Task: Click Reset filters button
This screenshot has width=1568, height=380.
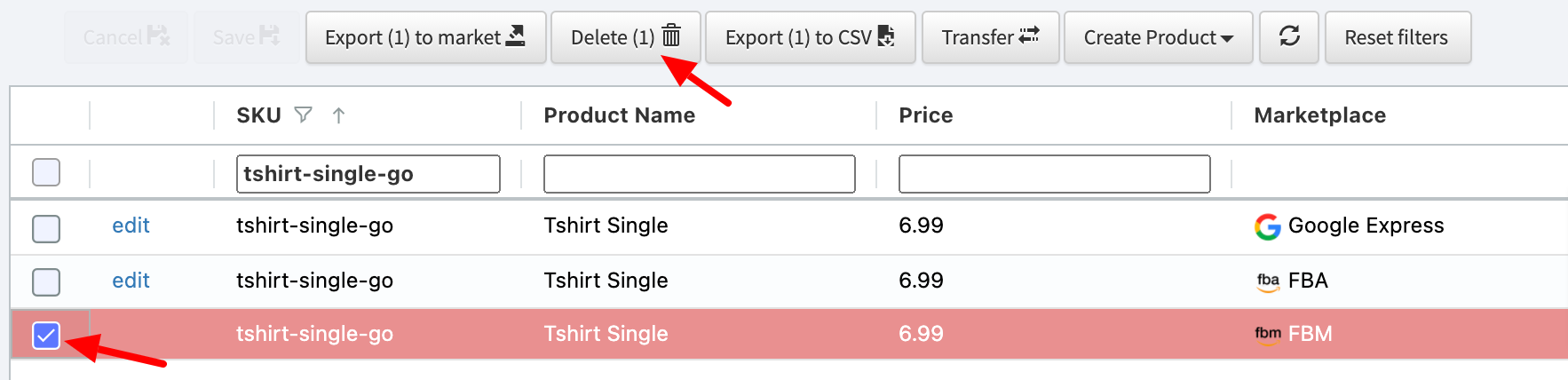Action: click(x=1398, y=37)
